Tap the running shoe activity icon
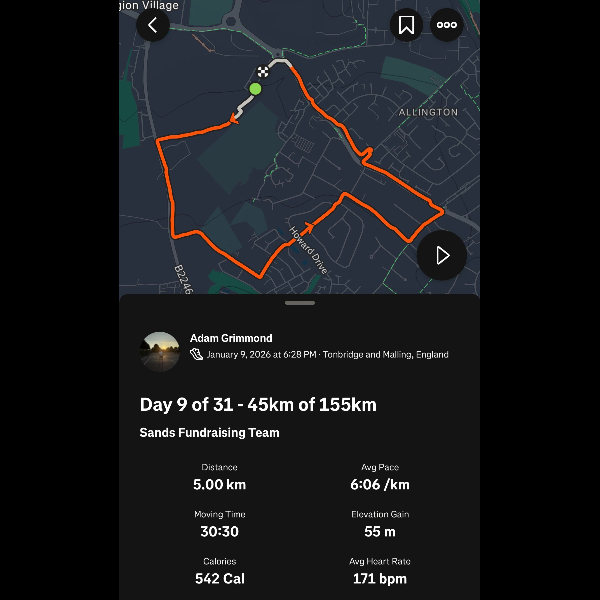The width and height of the screenshot is (600, 600). tap(197, 354)
